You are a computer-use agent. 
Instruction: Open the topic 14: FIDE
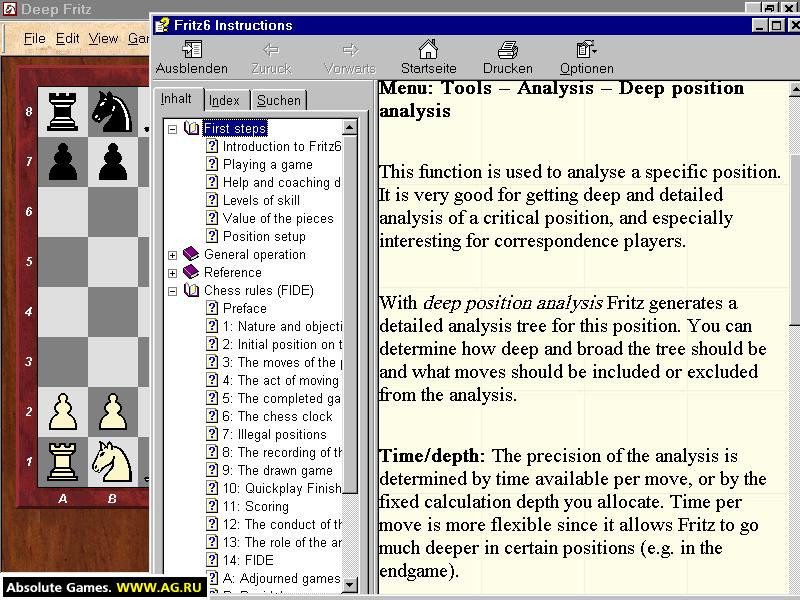pos(248,560)
